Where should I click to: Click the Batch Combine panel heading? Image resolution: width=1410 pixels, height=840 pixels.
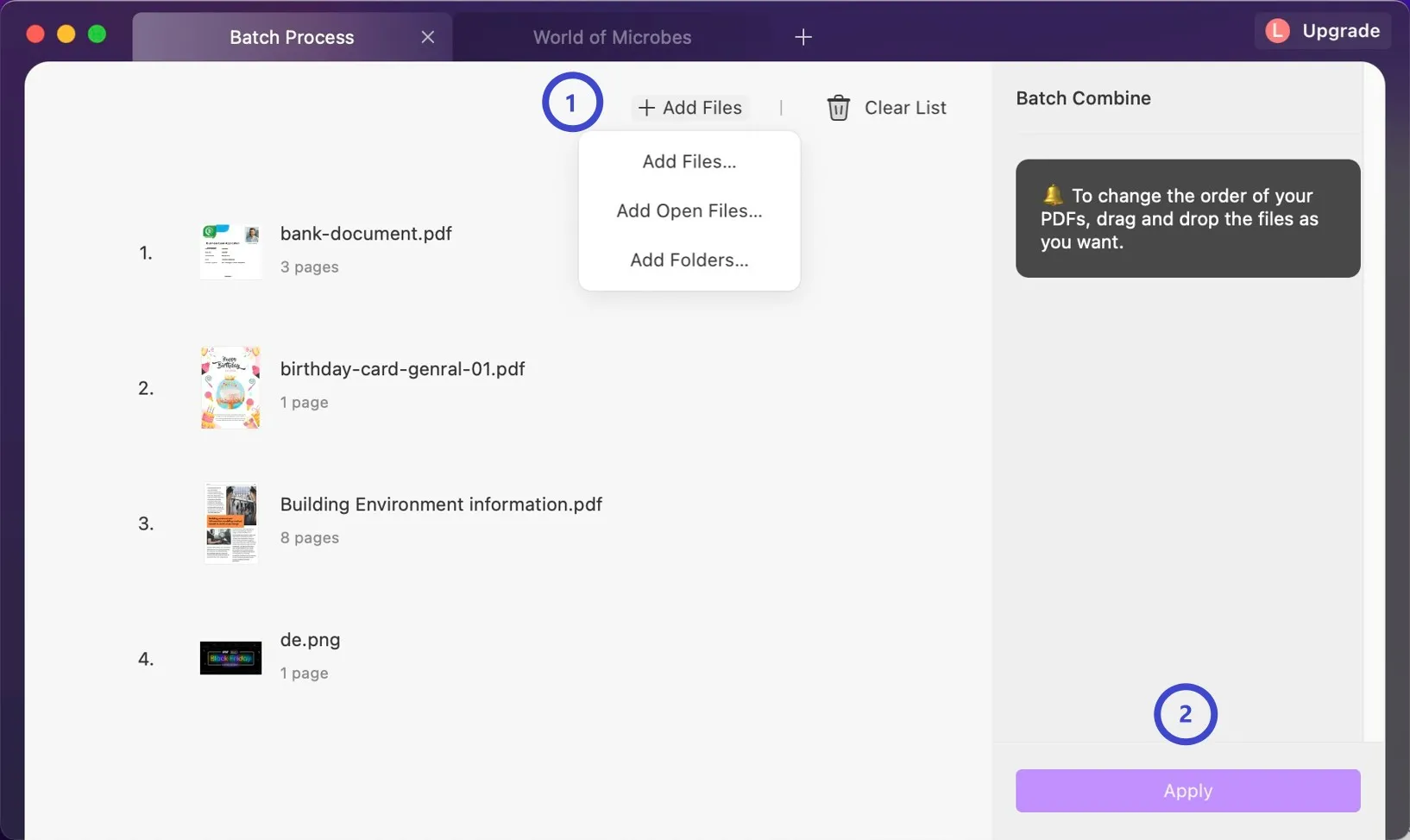[1083, 97]
